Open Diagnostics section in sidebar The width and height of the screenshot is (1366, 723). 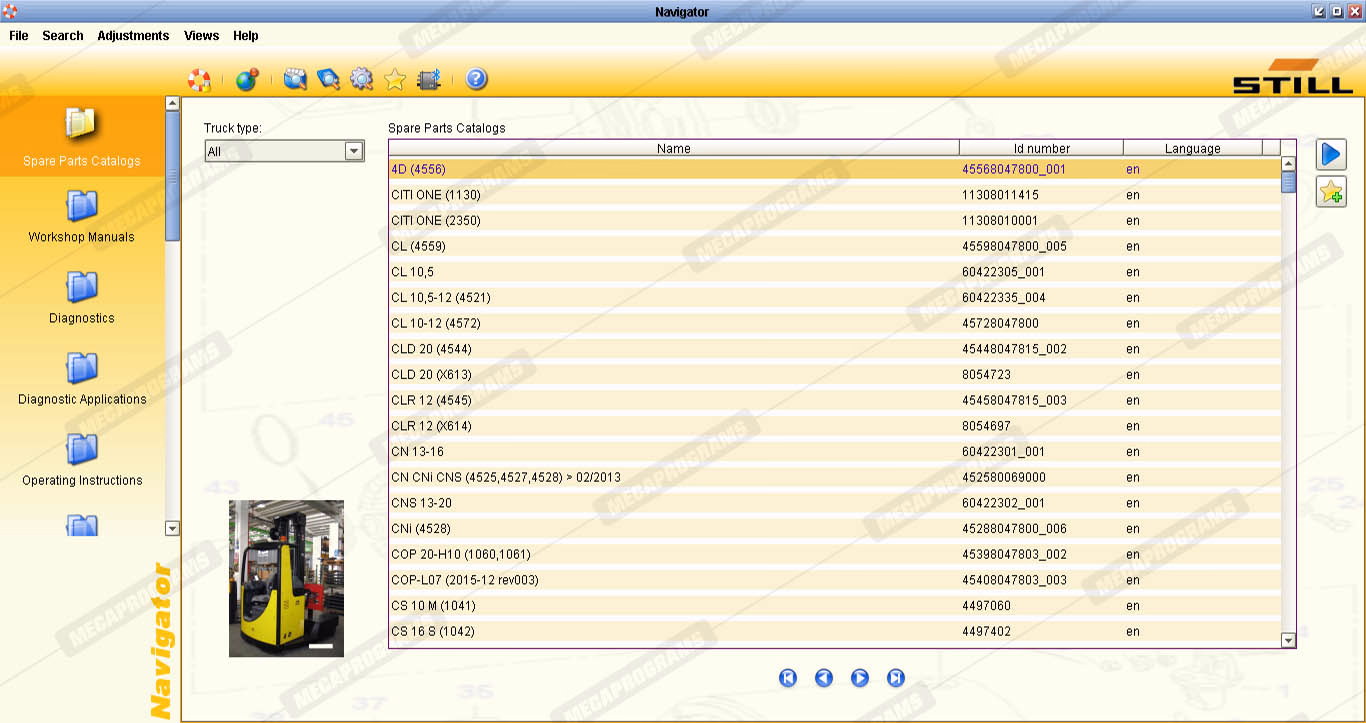[82, 298]
